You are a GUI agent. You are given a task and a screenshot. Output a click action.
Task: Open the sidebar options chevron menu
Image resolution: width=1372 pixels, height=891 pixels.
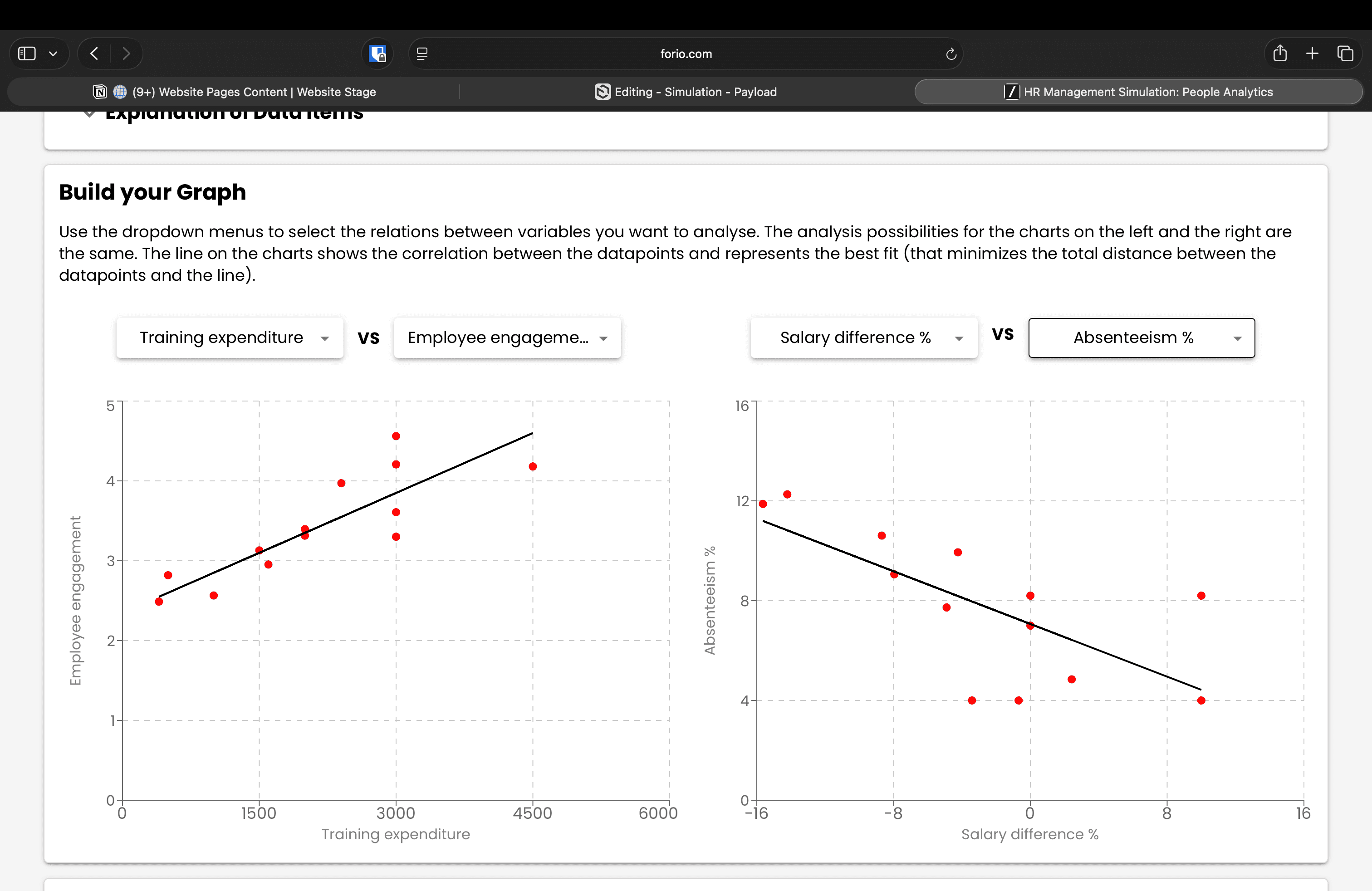(x=53, y=54)
